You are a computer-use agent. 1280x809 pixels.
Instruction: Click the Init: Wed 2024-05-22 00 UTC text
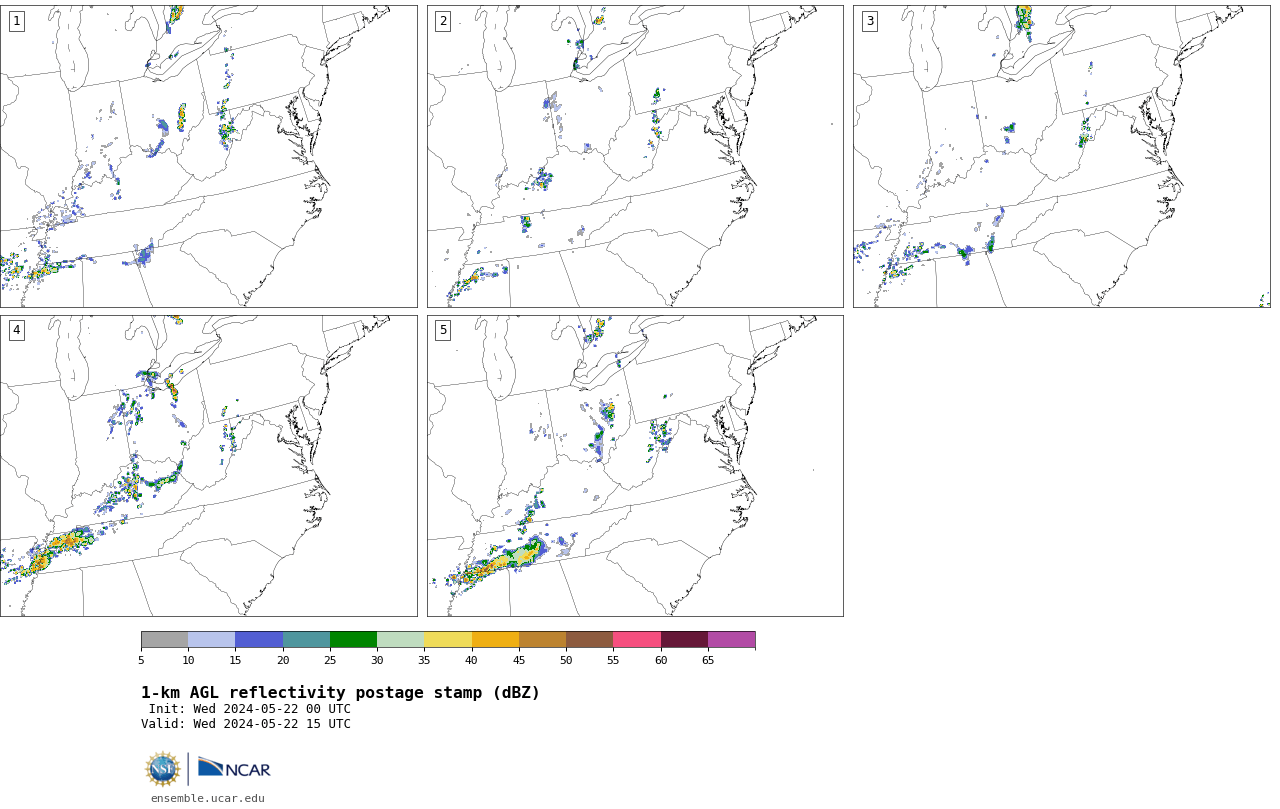(x=250, y=709)
